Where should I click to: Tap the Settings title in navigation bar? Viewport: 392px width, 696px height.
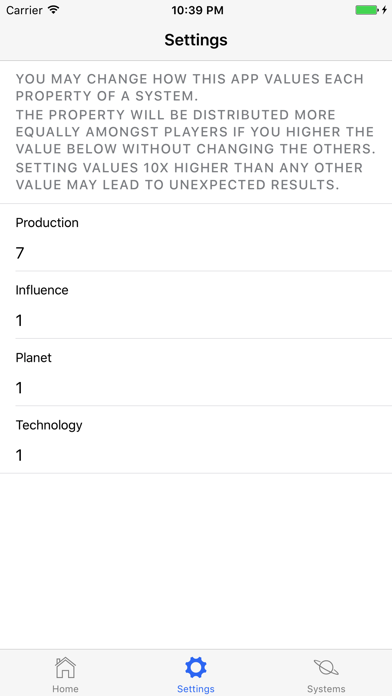pos(196,40)
